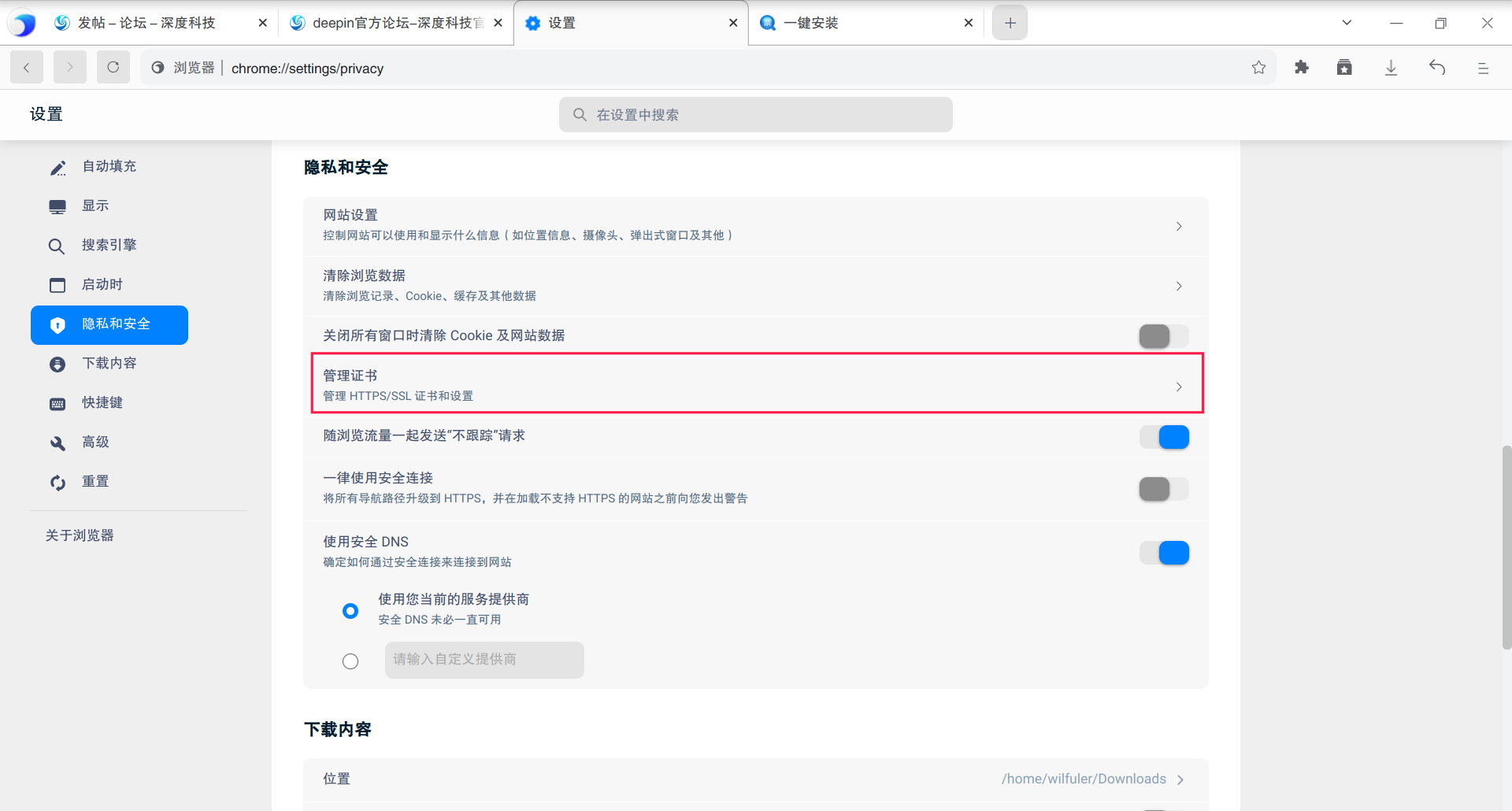
Task: Open the 关于浏览器 page
Action: [x=80, y=535]
